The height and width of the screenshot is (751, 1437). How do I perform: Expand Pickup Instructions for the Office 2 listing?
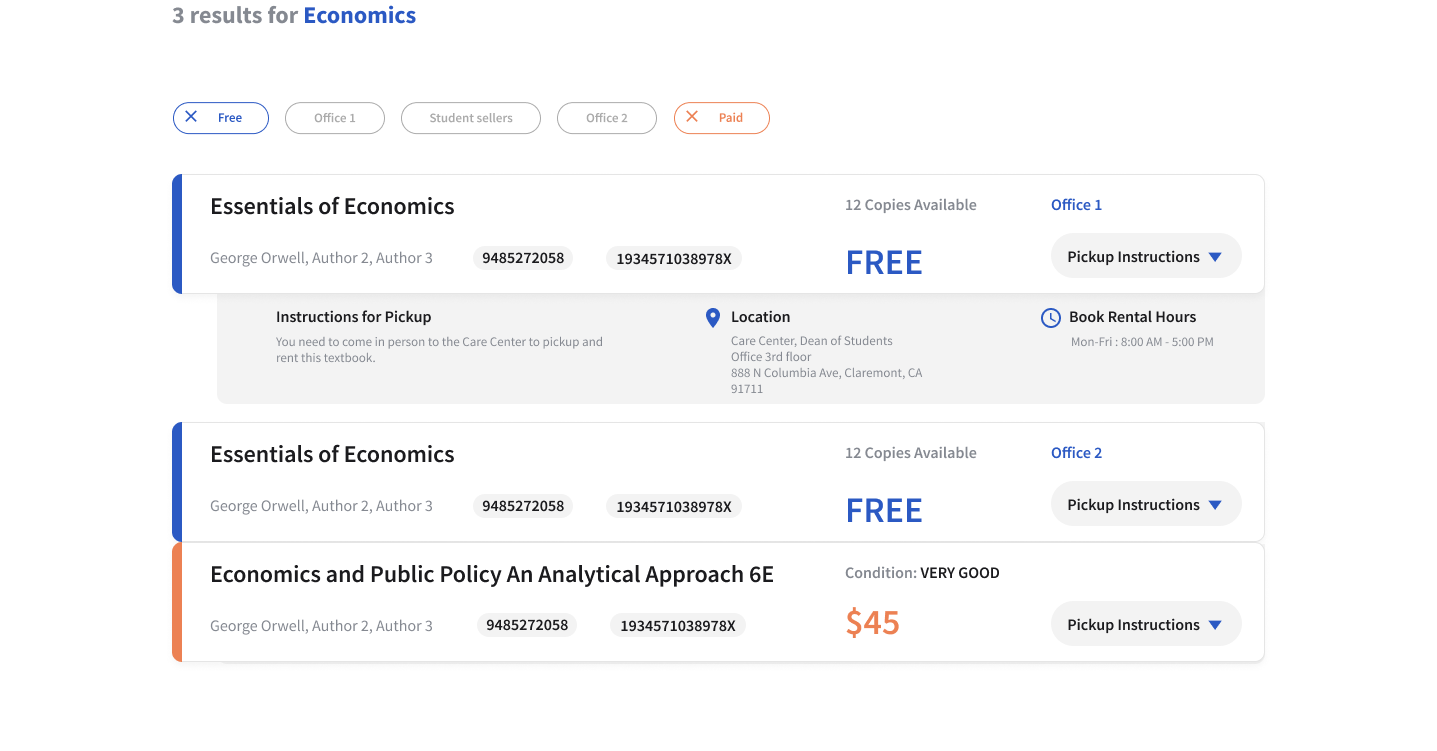[x=1146, y=505]
